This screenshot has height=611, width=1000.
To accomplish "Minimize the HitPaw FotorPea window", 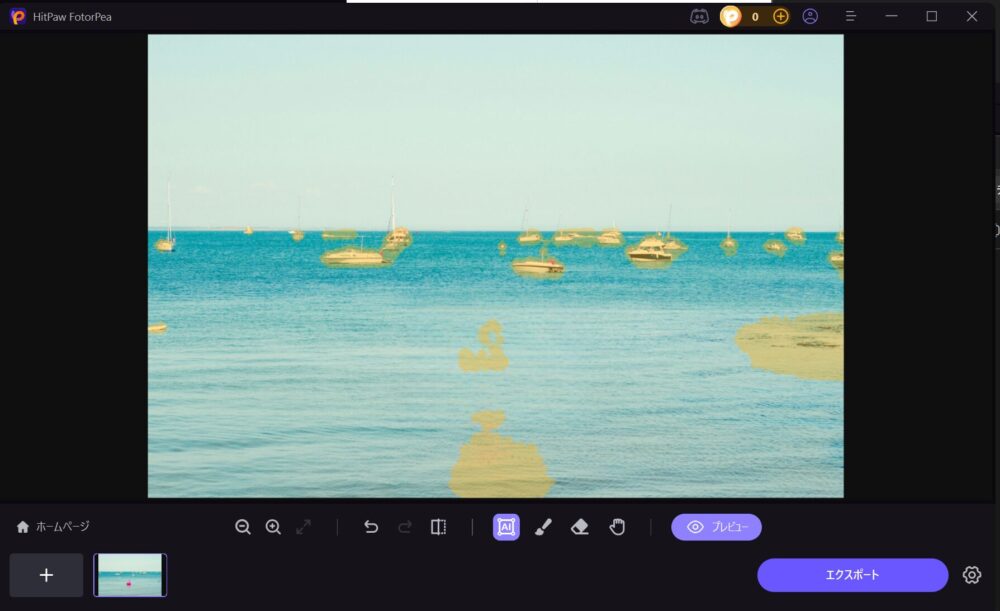I will pos(892,17).
